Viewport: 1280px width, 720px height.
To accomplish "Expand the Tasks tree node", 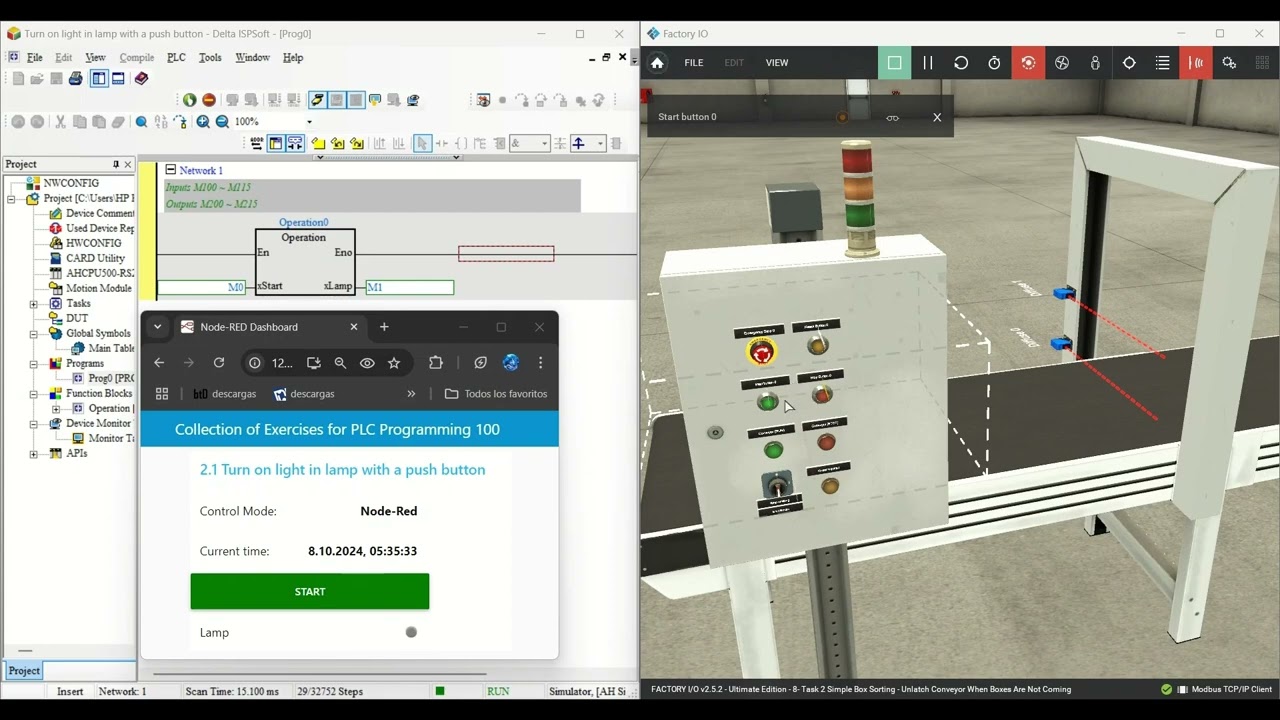I will [x=33, y=303].
